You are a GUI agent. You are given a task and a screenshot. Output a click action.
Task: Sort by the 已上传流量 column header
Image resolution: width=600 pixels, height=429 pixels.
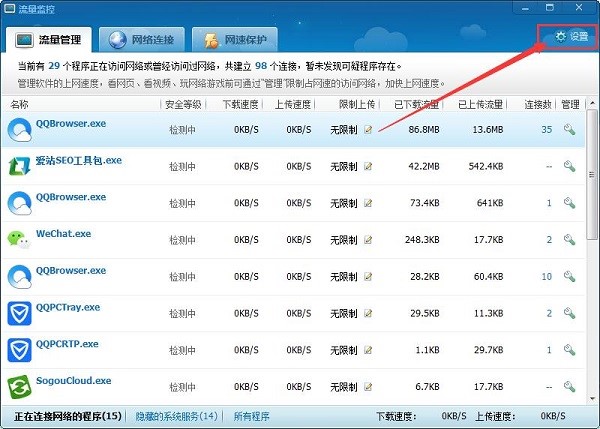click(481, 104)
